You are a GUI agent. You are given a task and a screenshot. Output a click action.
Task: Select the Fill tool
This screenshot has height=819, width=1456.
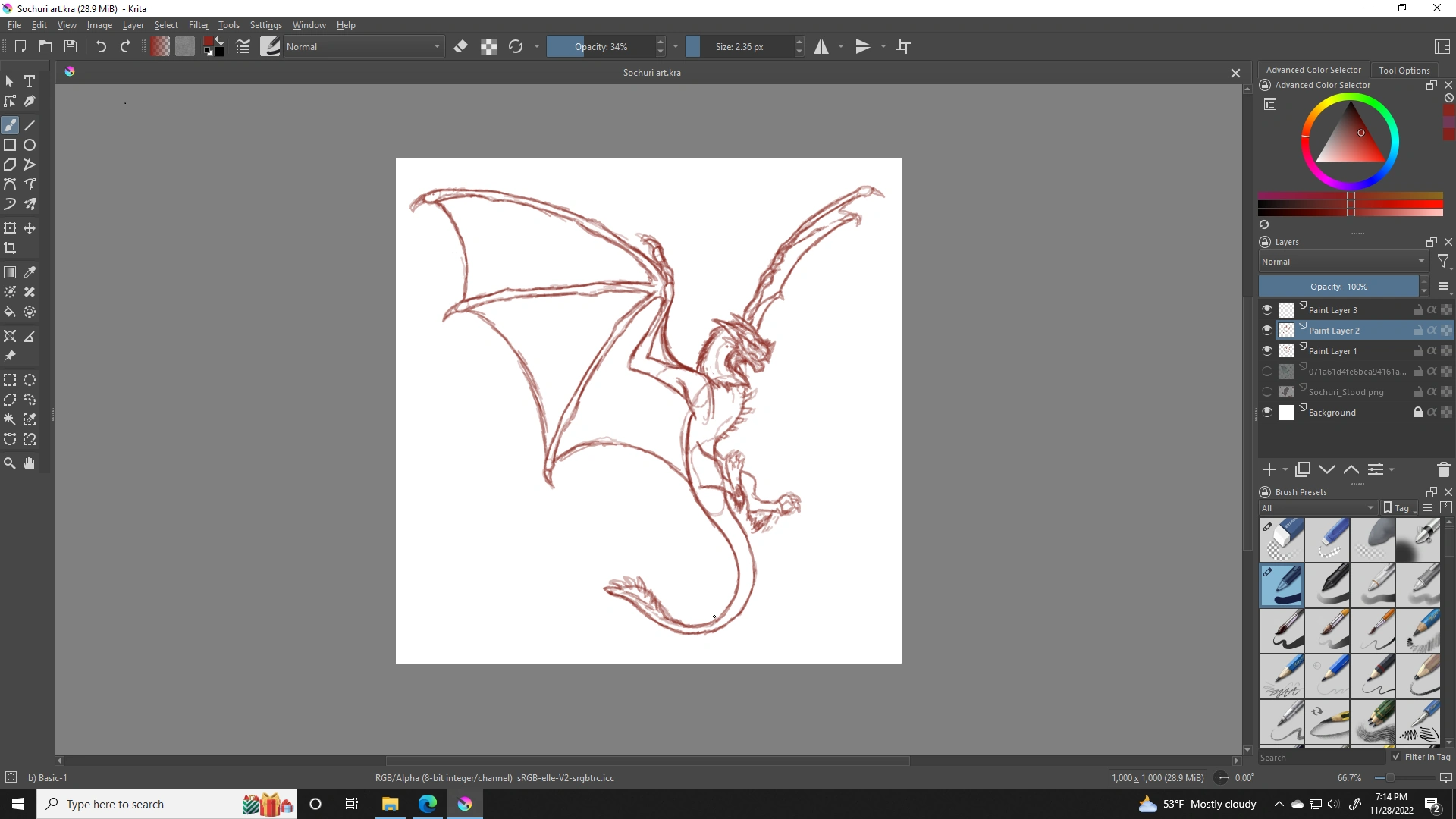10,312
